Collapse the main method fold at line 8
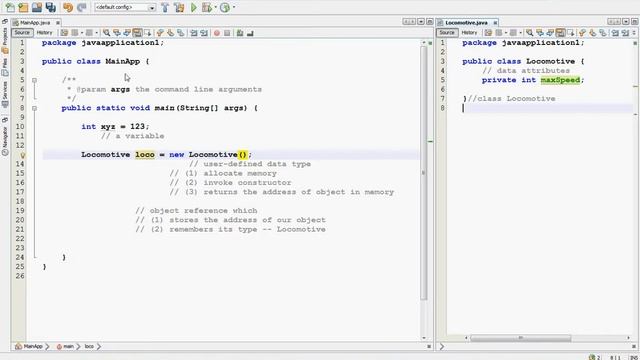 [34, 109]
